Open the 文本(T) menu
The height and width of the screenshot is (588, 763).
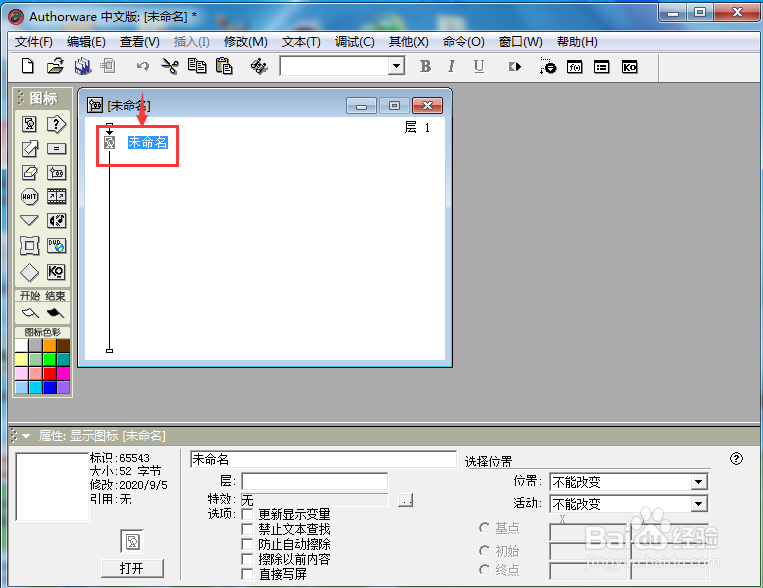point(301,42)
